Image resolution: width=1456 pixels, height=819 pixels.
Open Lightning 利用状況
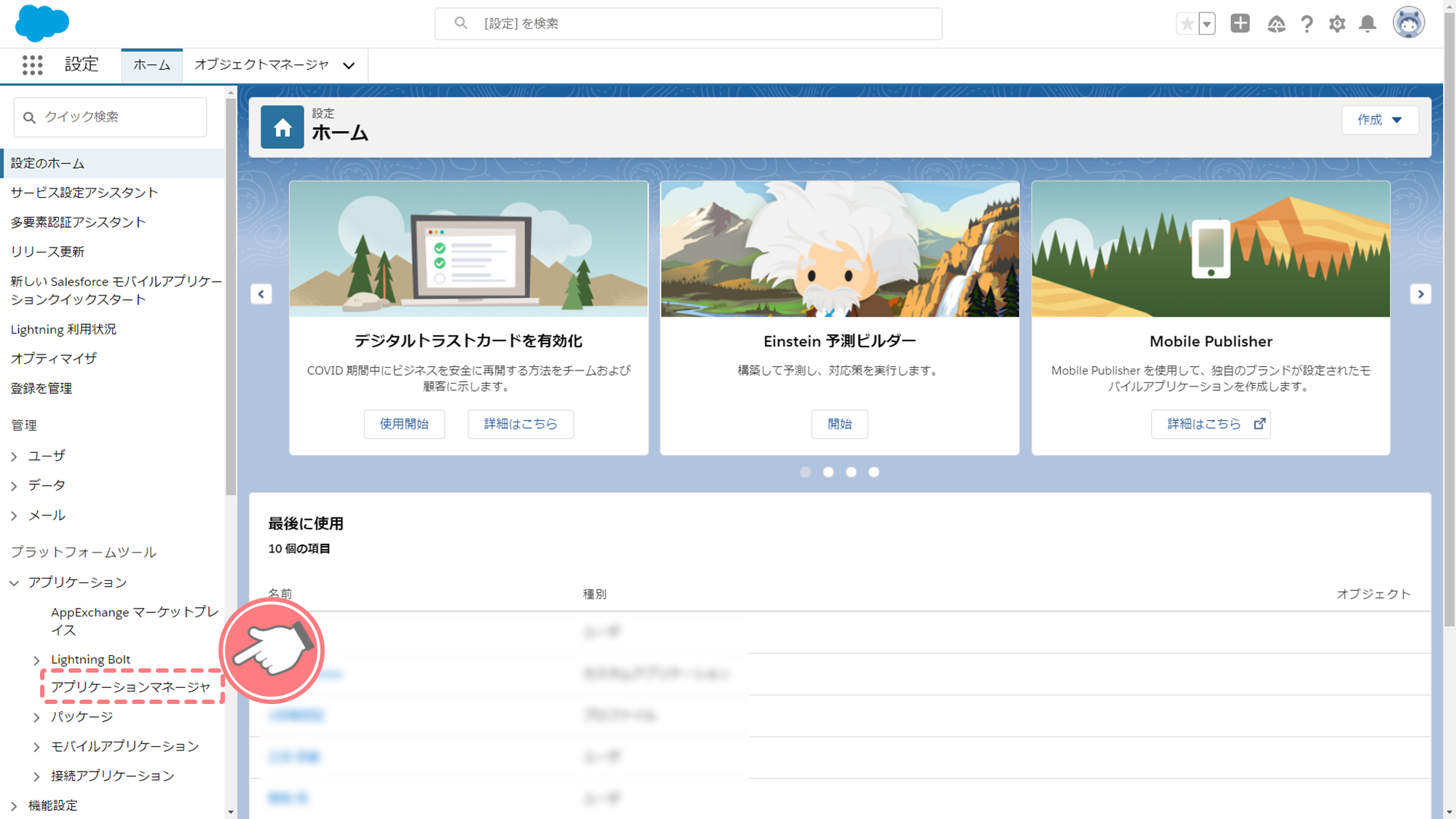click(x=63, y=329)
